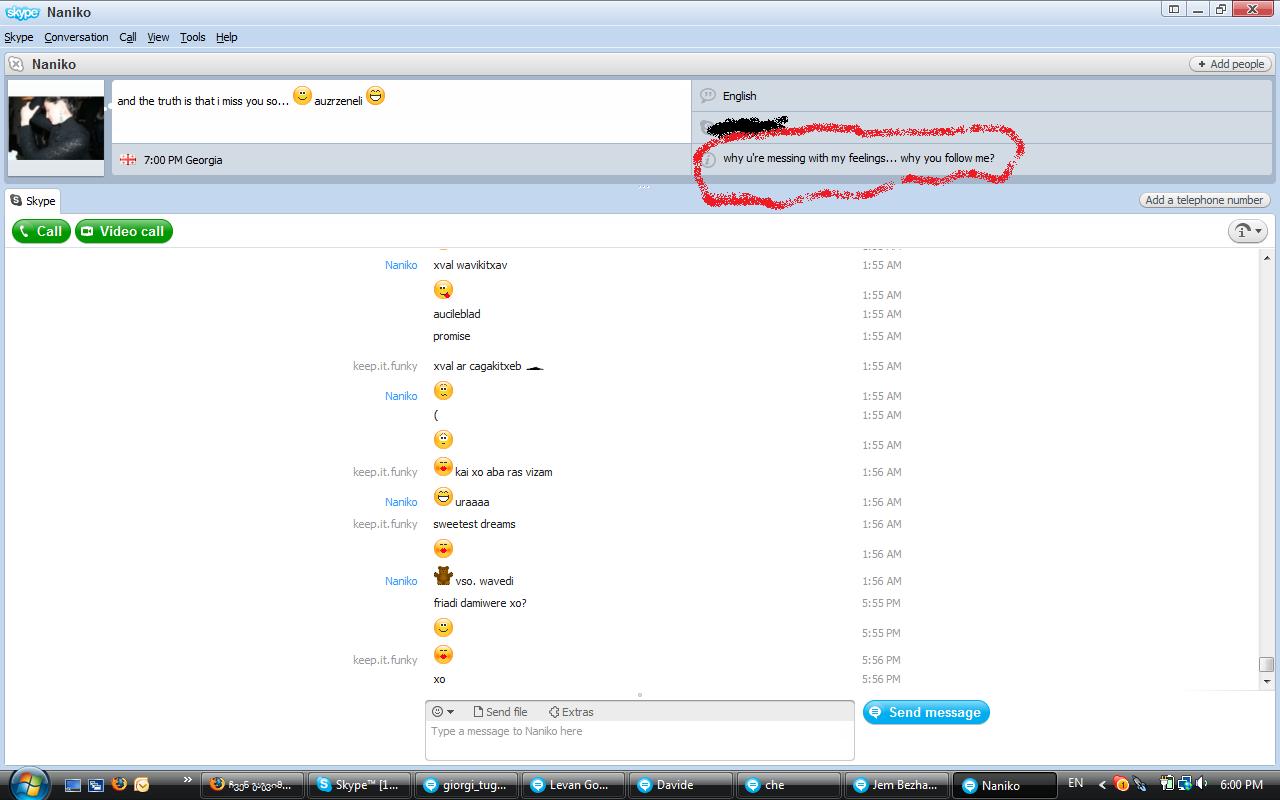Start a voice call with Naniko
The width and height of the screenshot is (1280, 800).
point(40,231)
